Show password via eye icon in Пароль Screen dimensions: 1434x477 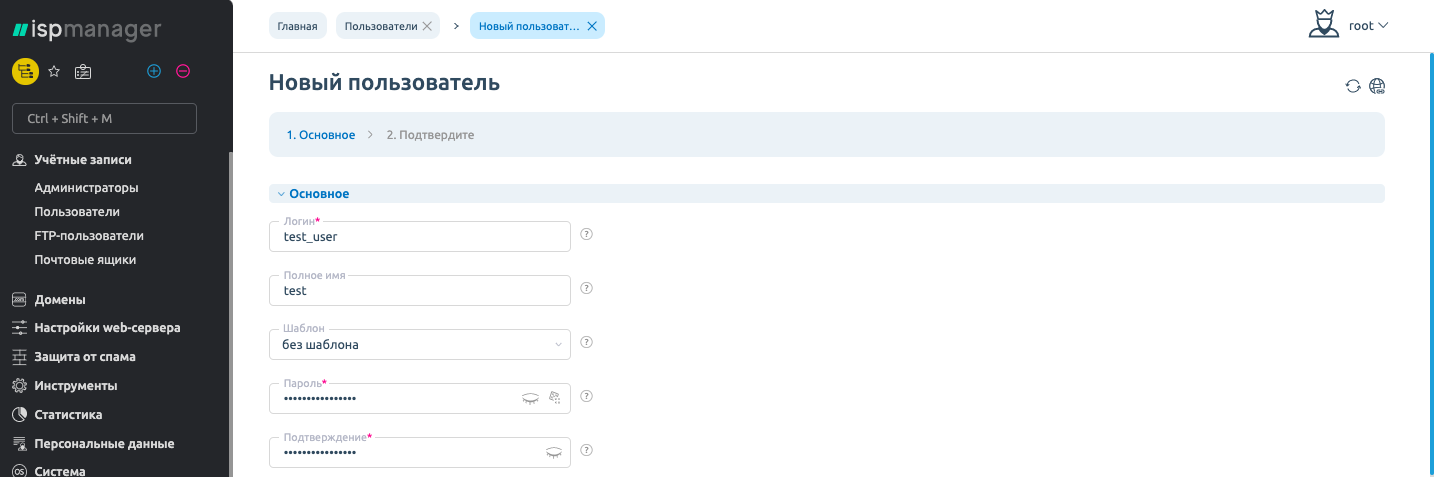[x=530, y=398]
